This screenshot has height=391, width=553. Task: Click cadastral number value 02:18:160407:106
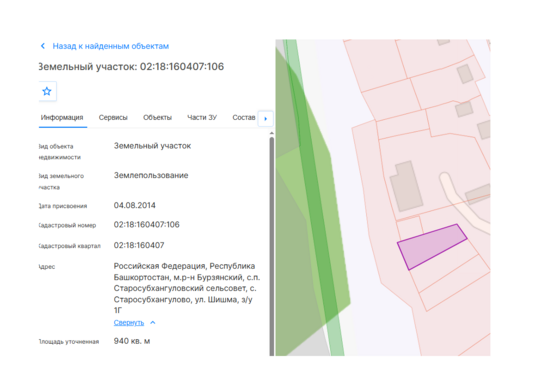coord(146,225)
